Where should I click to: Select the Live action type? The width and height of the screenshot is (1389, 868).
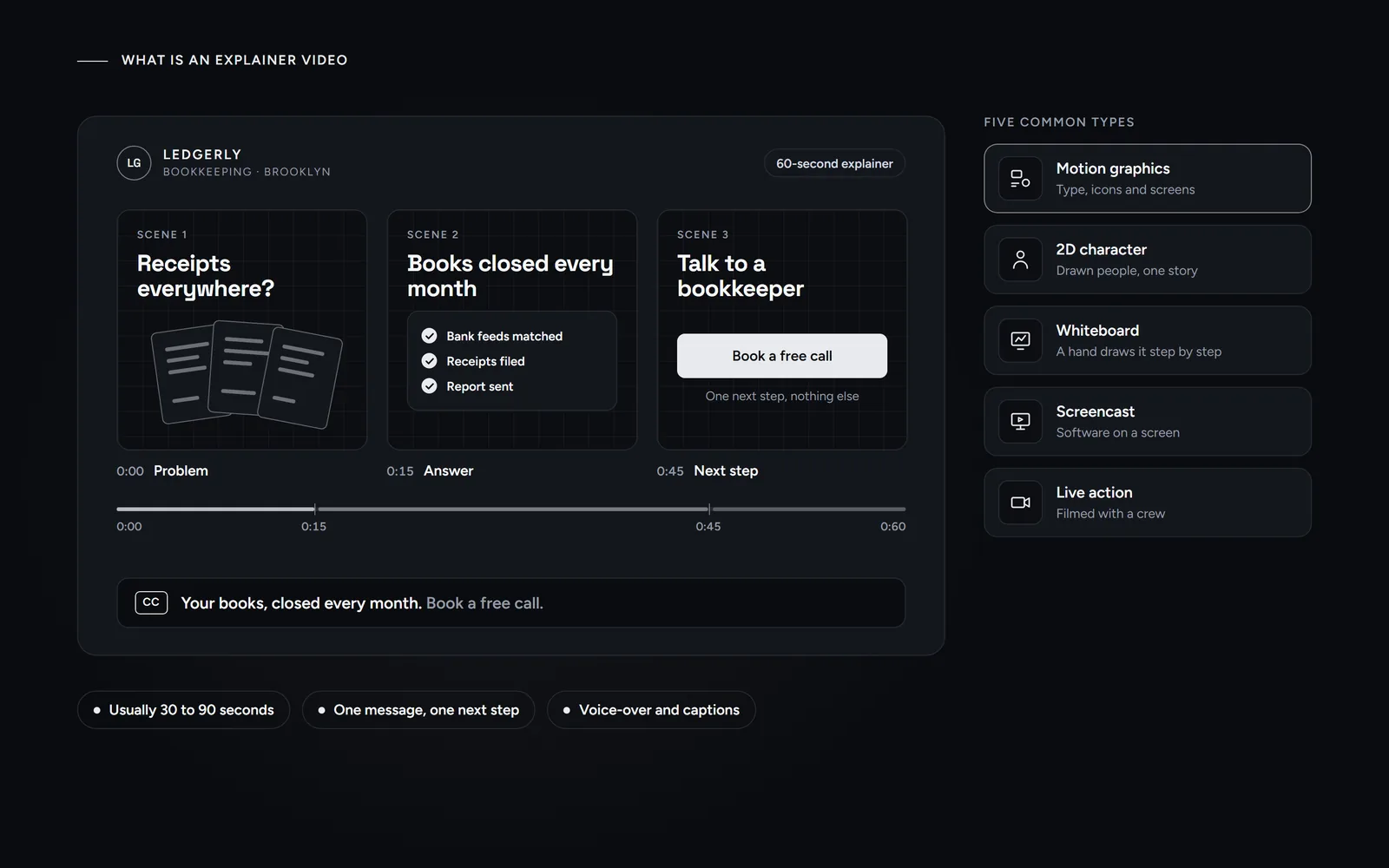(x=1147, y=503)
